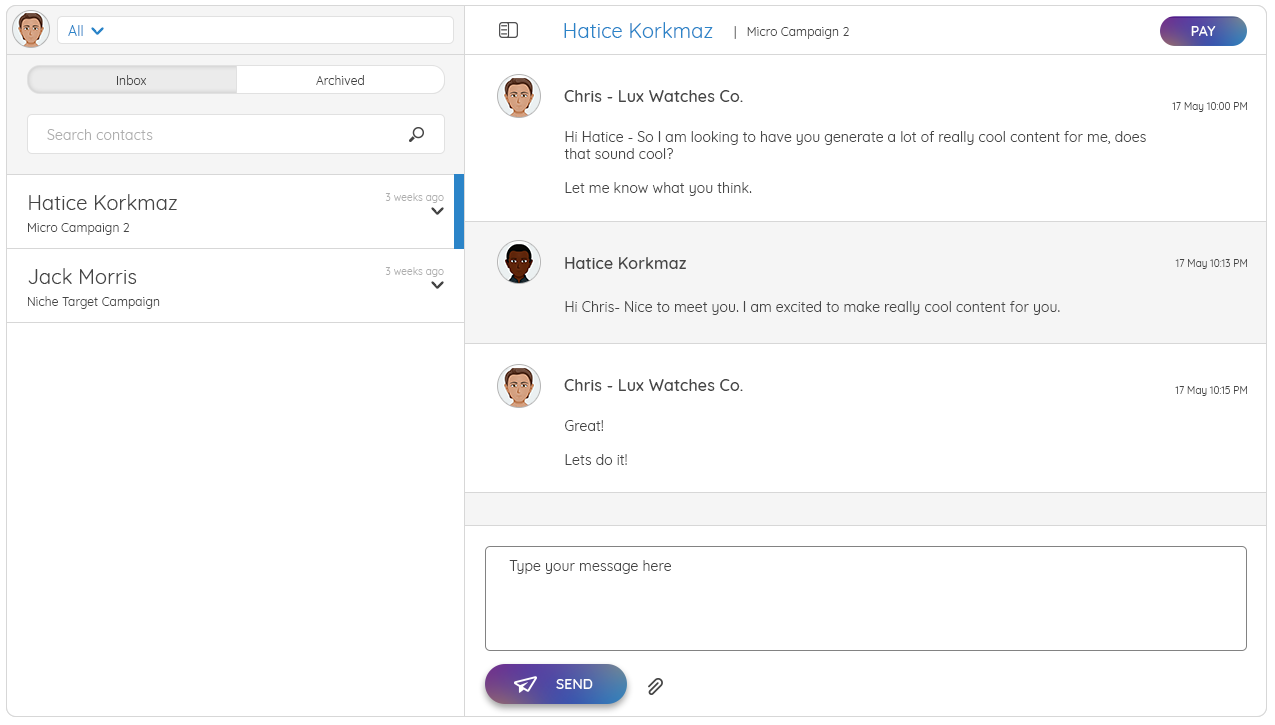The height and width of the screenshot is (725, 1275).
Task: Click the SEND button
Action: pyautogui.click(x=556, y=684)
